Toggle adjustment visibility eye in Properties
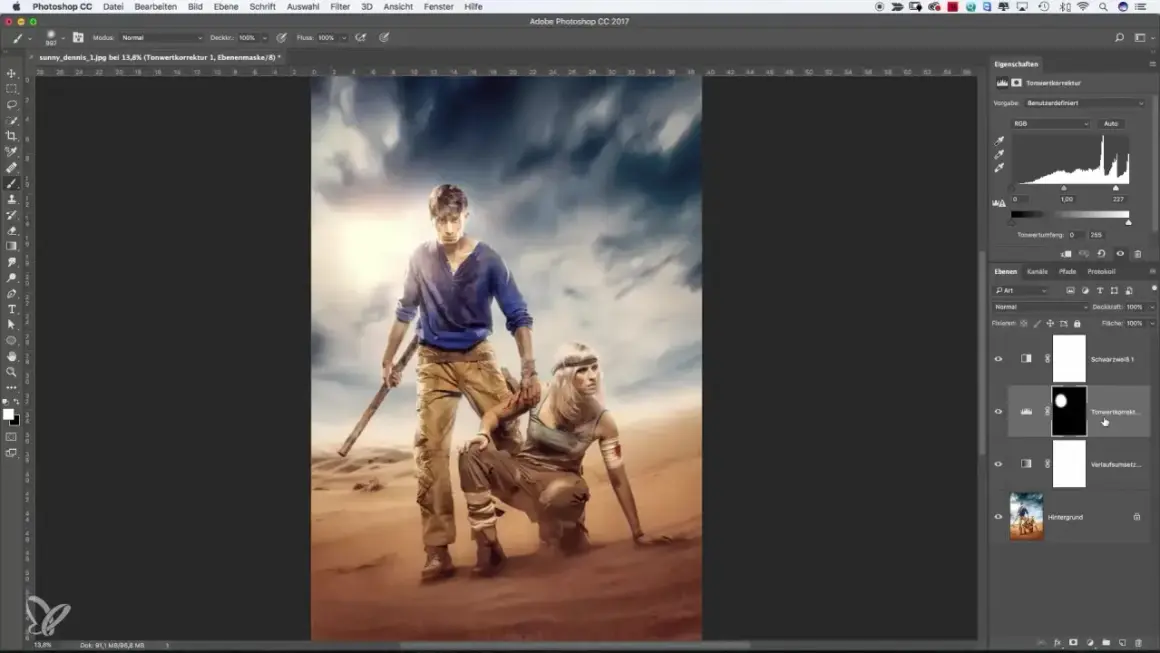This screenshot has height=653, width=1160. pyautogui.click(x=1120, y=254)
